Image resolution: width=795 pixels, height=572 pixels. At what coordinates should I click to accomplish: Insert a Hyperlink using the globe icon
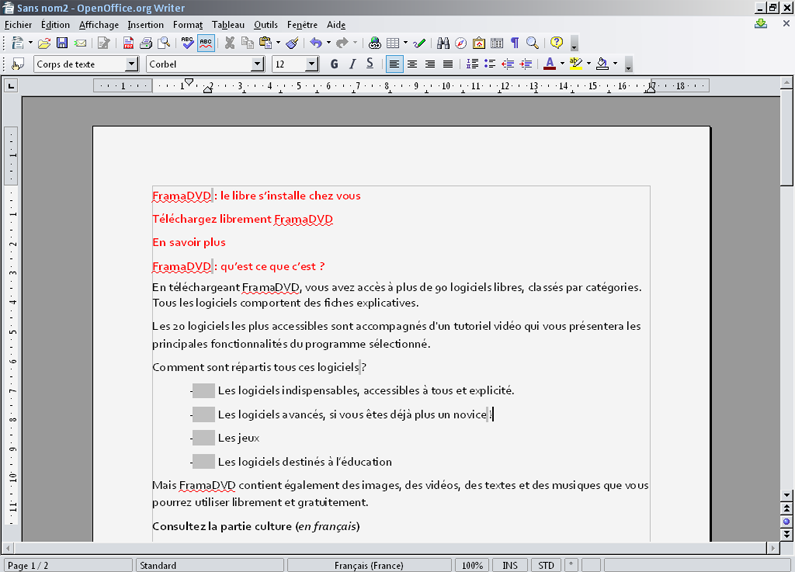pos(375,43)
